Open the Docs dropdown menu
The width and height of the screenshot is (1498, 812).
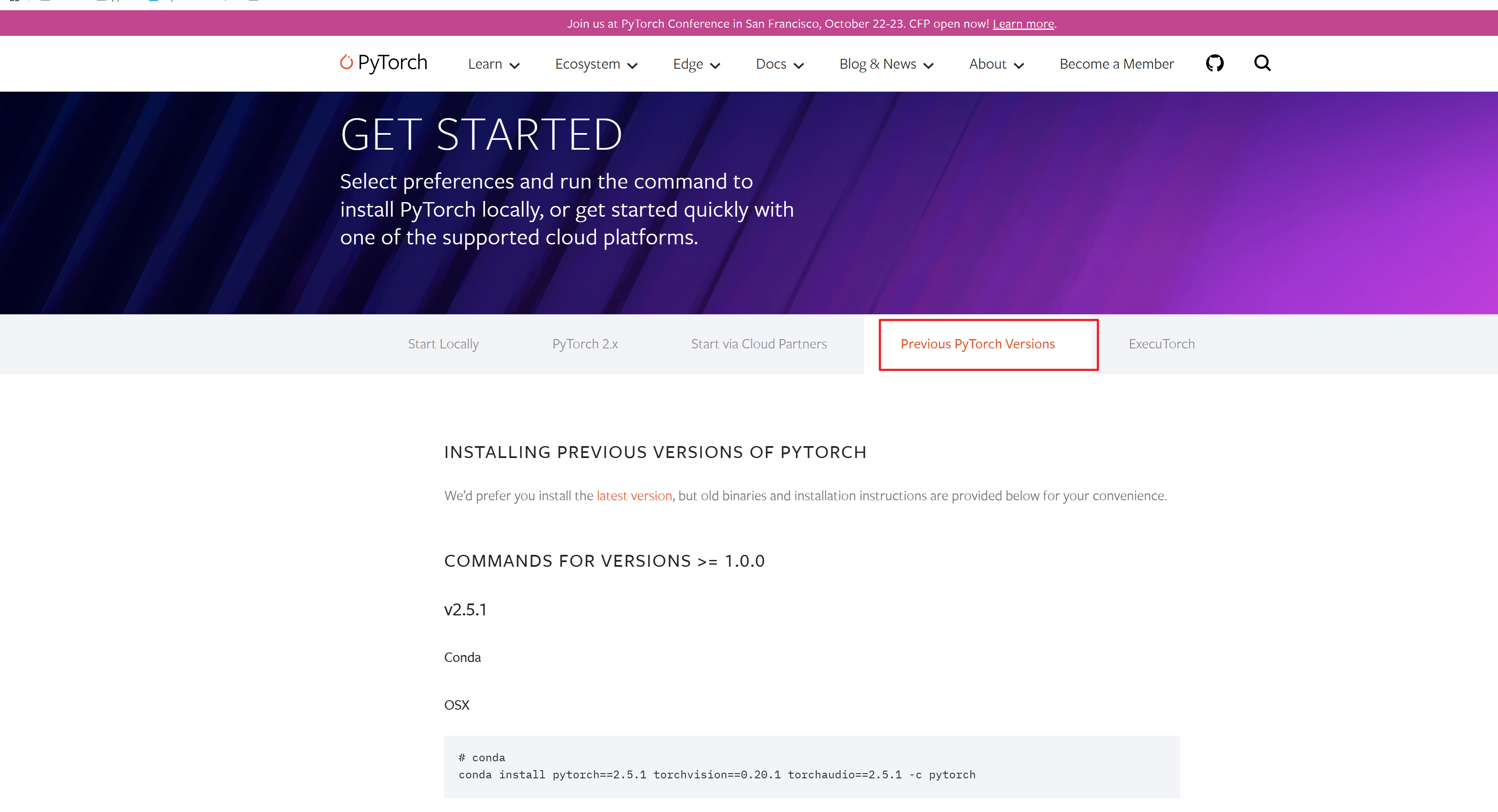pyautogui.click(x=779, y=64)
